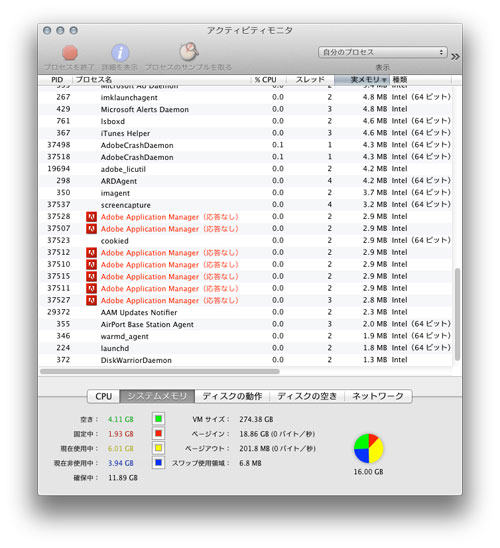Select the imagent process row
This screenshot has height=548, width=500.
245,193
